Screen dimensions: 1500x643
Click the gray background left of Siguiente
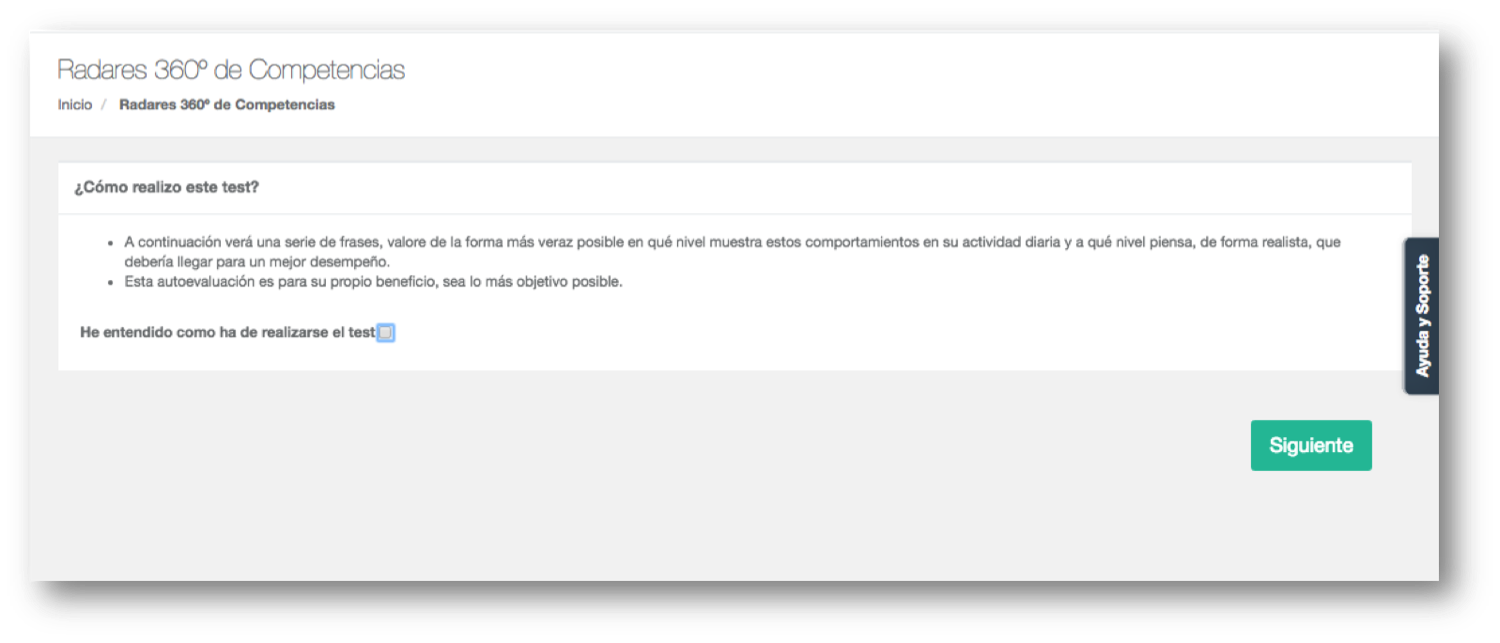[700, 445]
